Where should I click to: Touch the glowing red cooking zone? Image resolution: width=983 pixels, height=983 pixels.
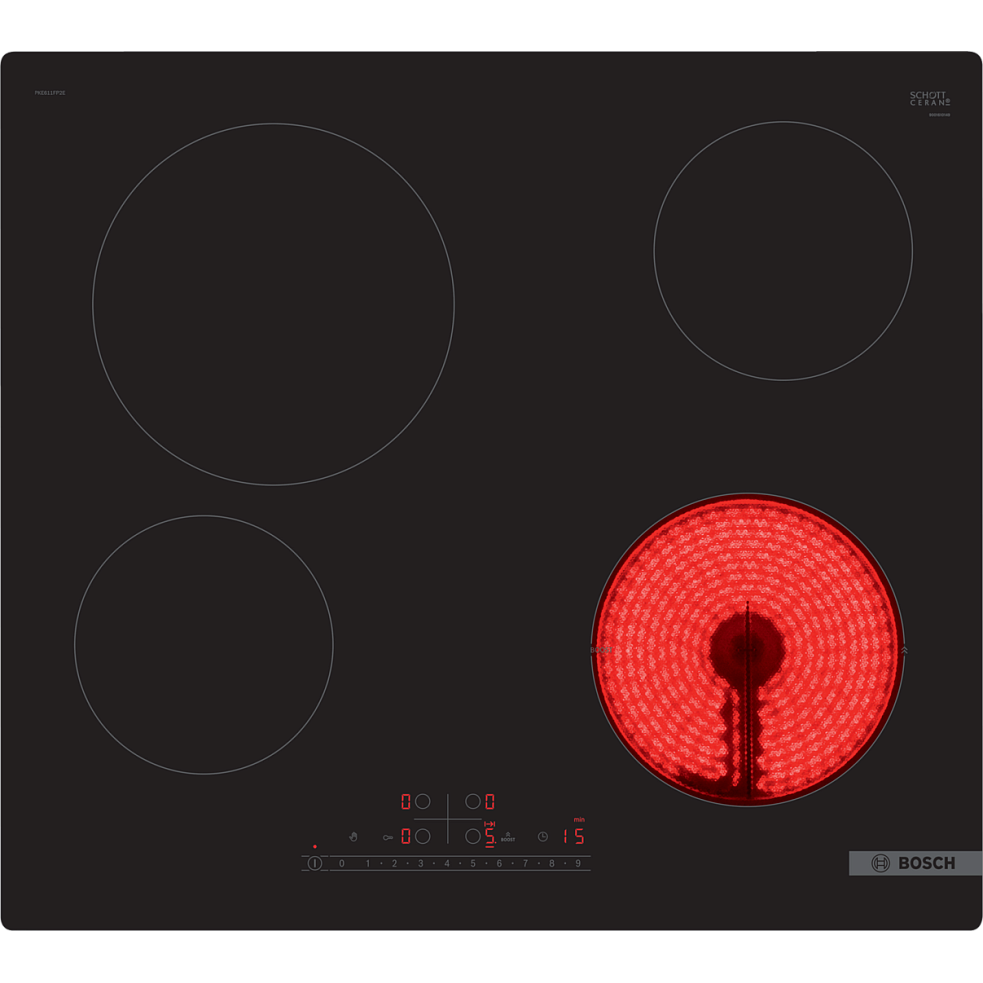pyautogui.click(x=747, y=649)
